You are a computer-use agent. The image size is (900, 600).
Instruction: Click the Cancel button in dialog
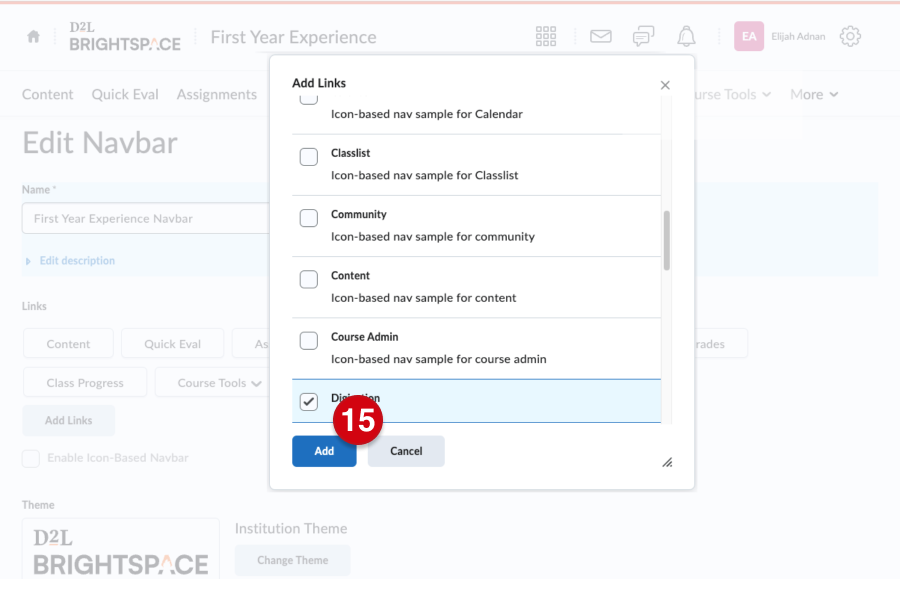click(x=406, y=451)
